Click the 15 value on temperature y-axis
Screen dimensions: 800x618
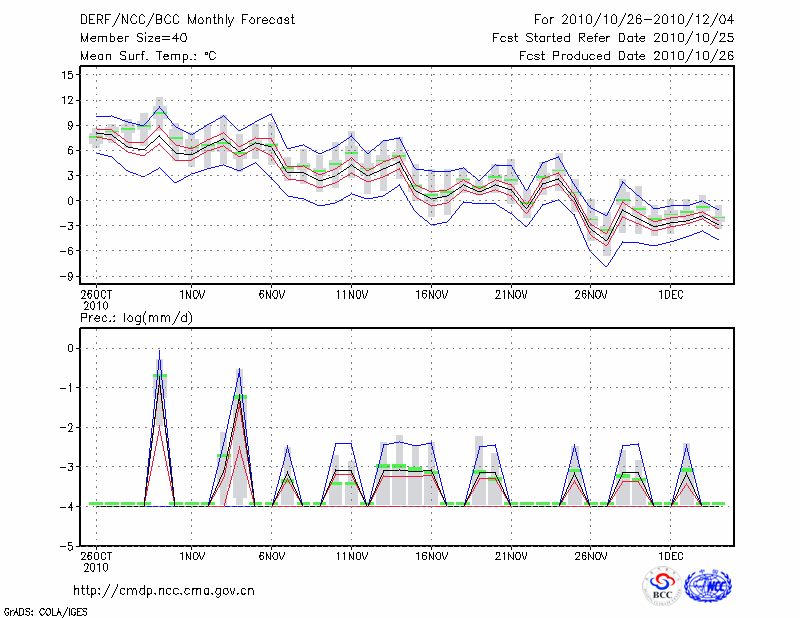pyautogui.click(x=68, y=75)
